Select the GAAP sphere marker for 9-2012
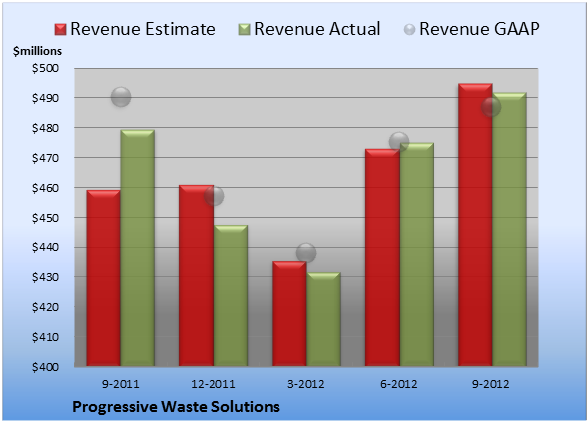The image size is (588, 422). click(491, 107)
